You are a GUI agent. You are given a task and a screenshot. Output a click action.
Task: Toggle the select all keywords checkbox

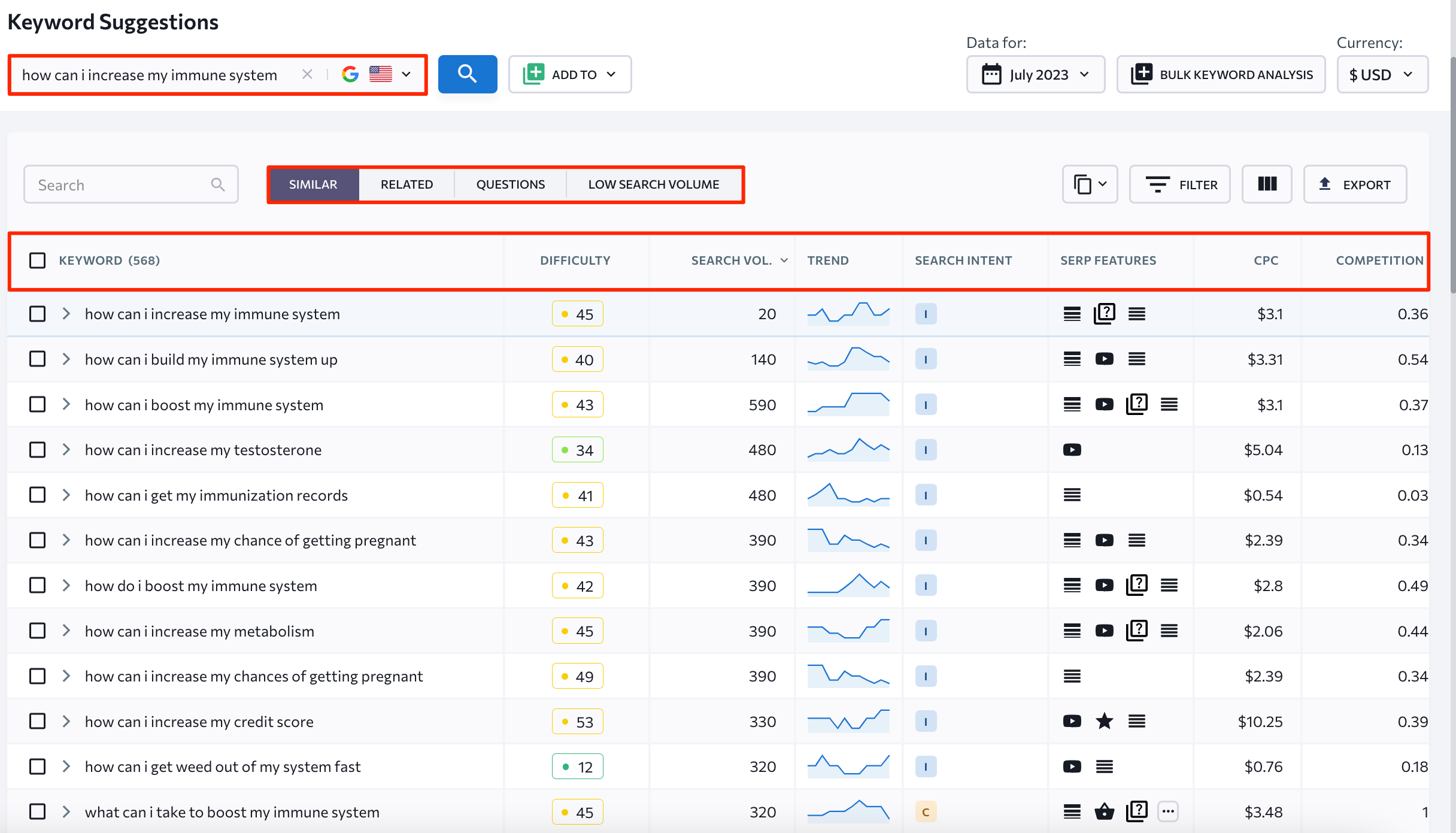[37, 260]
